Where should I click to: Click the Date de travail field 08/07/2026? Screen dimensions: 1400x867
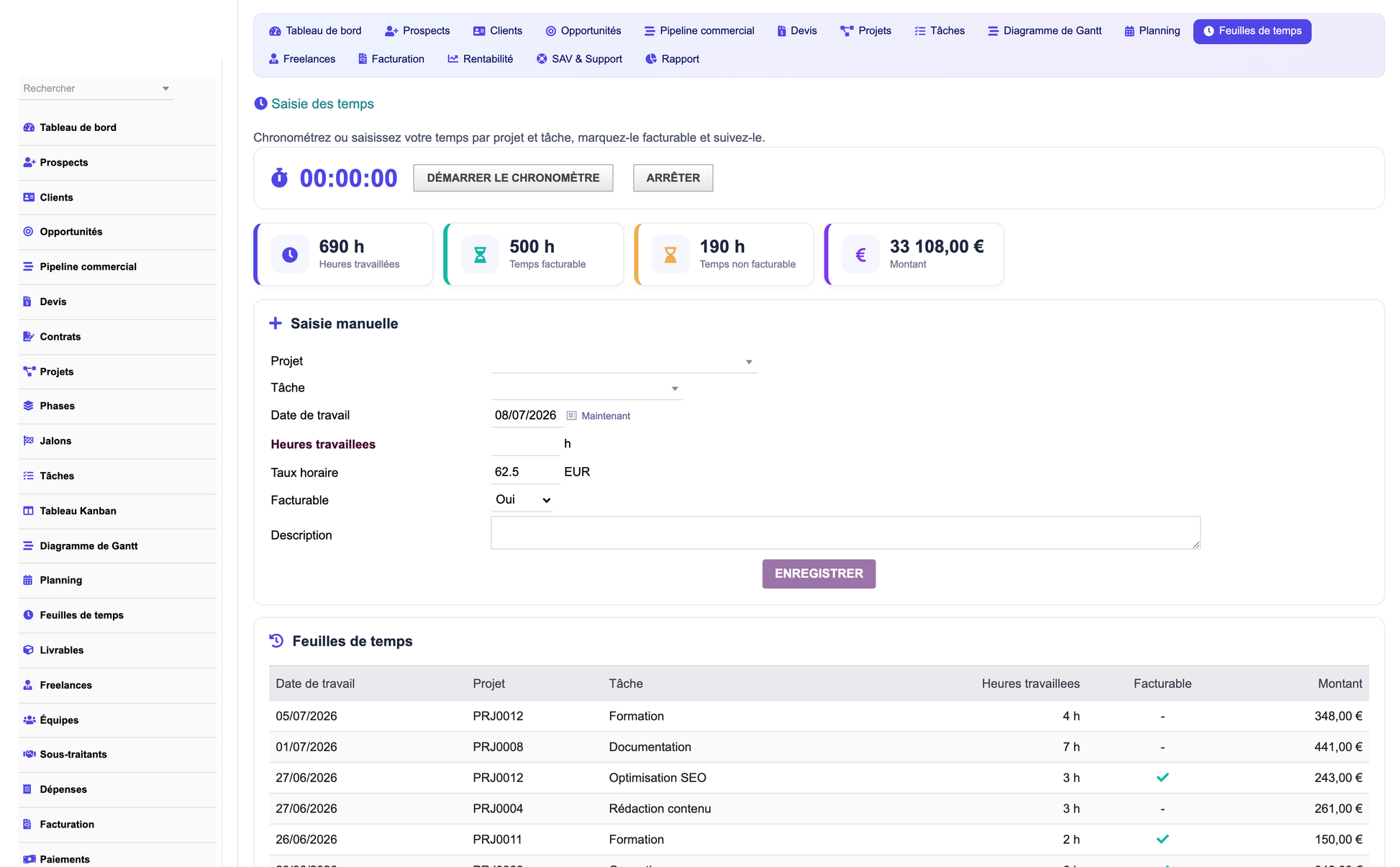(x=527, y=415)
